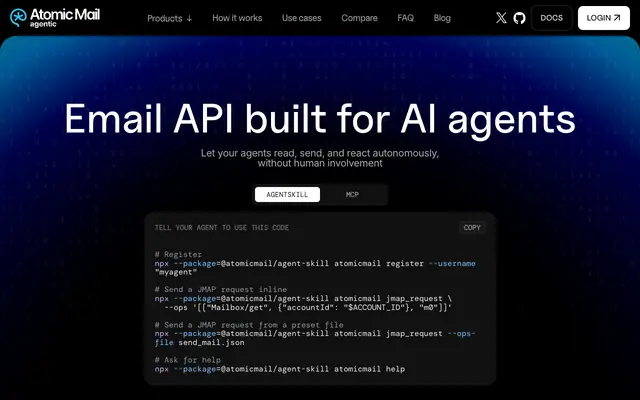Click the 'send_mail.json' file name
The image size is (640, 400).
211,342
